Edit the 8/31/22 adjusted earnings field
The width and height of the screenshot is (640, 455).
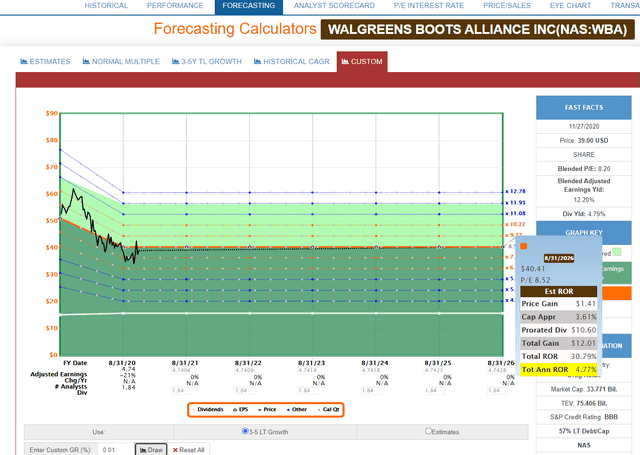pos(244,370)
